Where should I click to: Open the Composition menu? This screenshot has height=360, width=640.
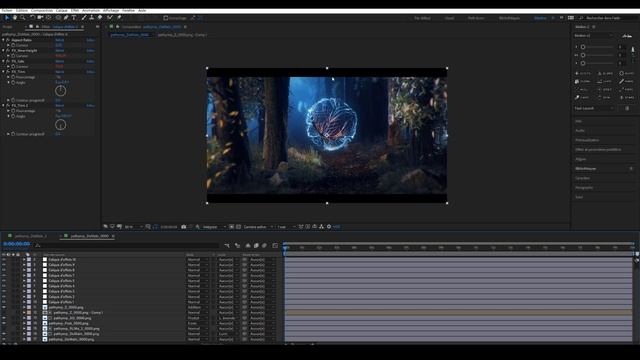tap(42, 10)
